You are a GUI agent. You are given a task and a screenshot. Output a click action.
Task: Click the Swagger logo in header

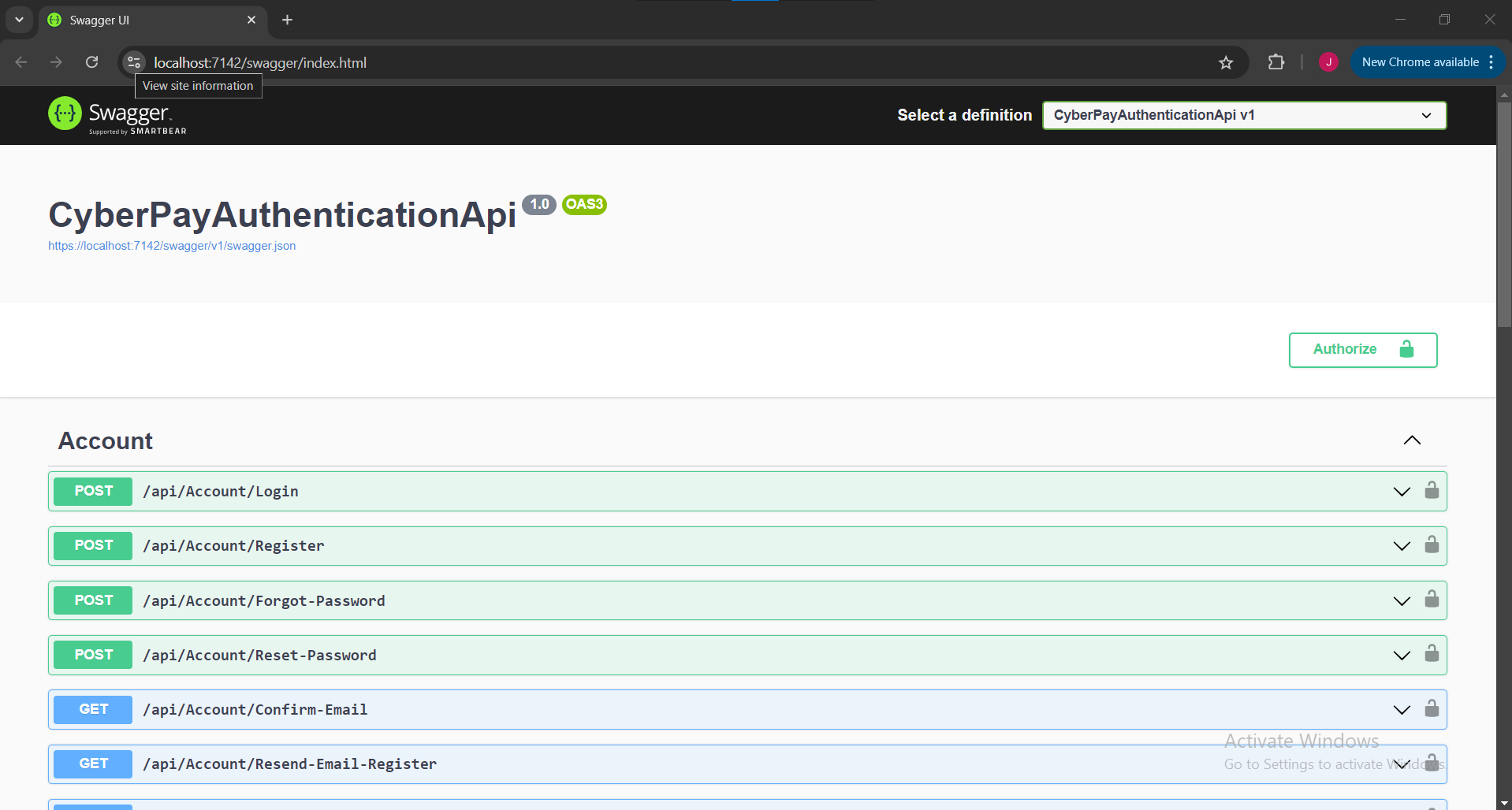(x=117, y=116)
